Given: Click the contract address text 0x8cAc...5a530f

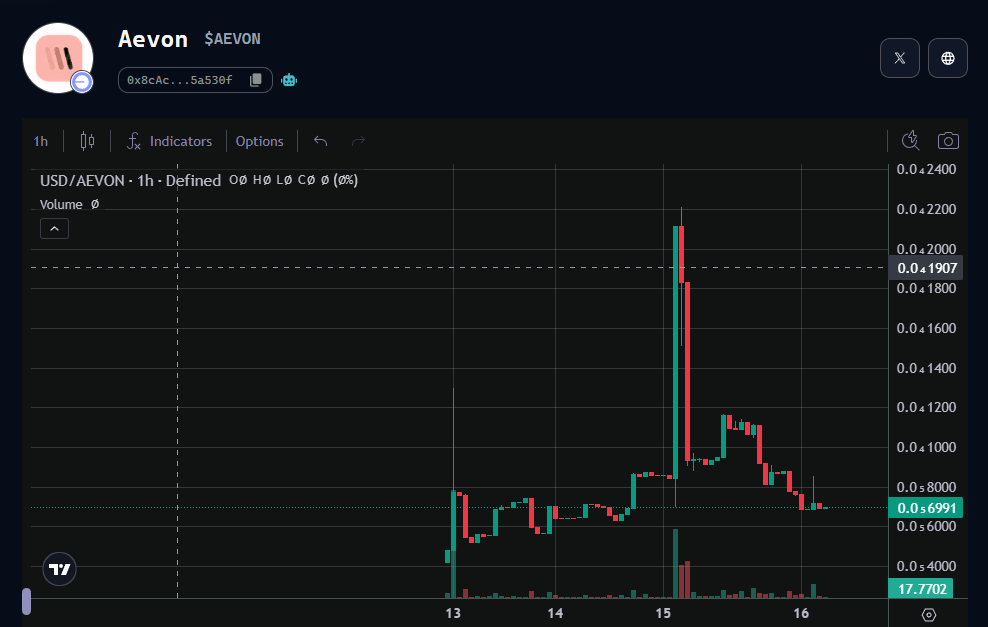Looking at the screenshot, I should coord(180,80).
